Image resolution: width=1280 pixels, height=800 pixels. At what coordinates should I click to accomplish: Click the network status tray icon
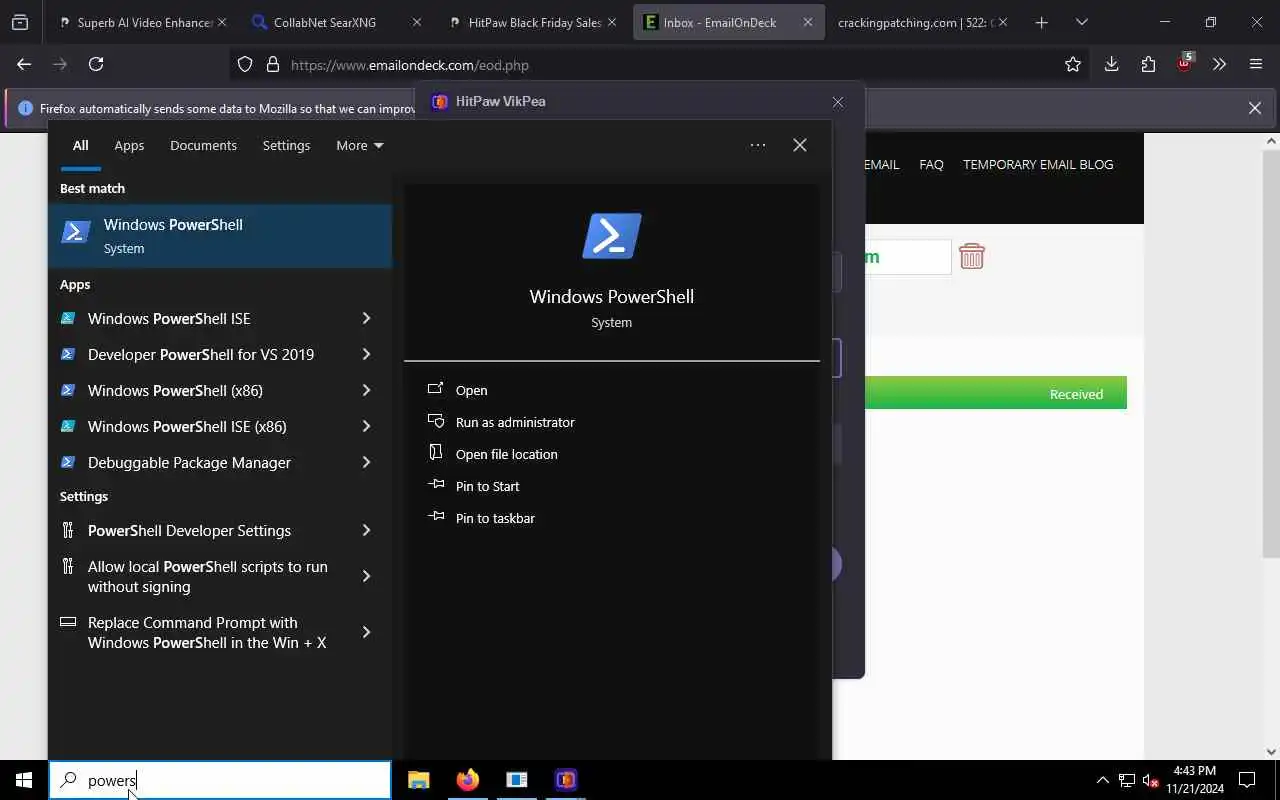1127,780
